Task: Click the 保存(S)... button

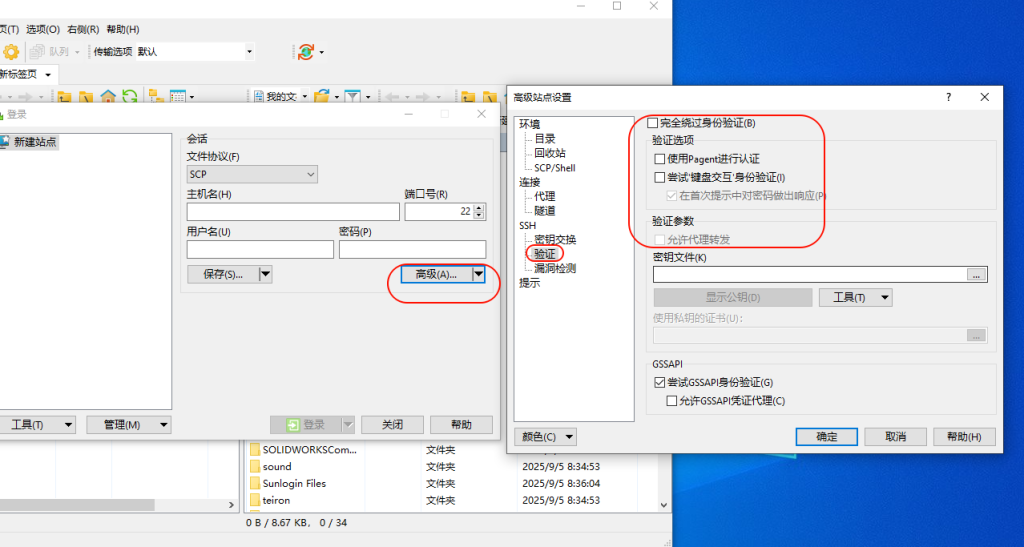Action: [223, 274]
